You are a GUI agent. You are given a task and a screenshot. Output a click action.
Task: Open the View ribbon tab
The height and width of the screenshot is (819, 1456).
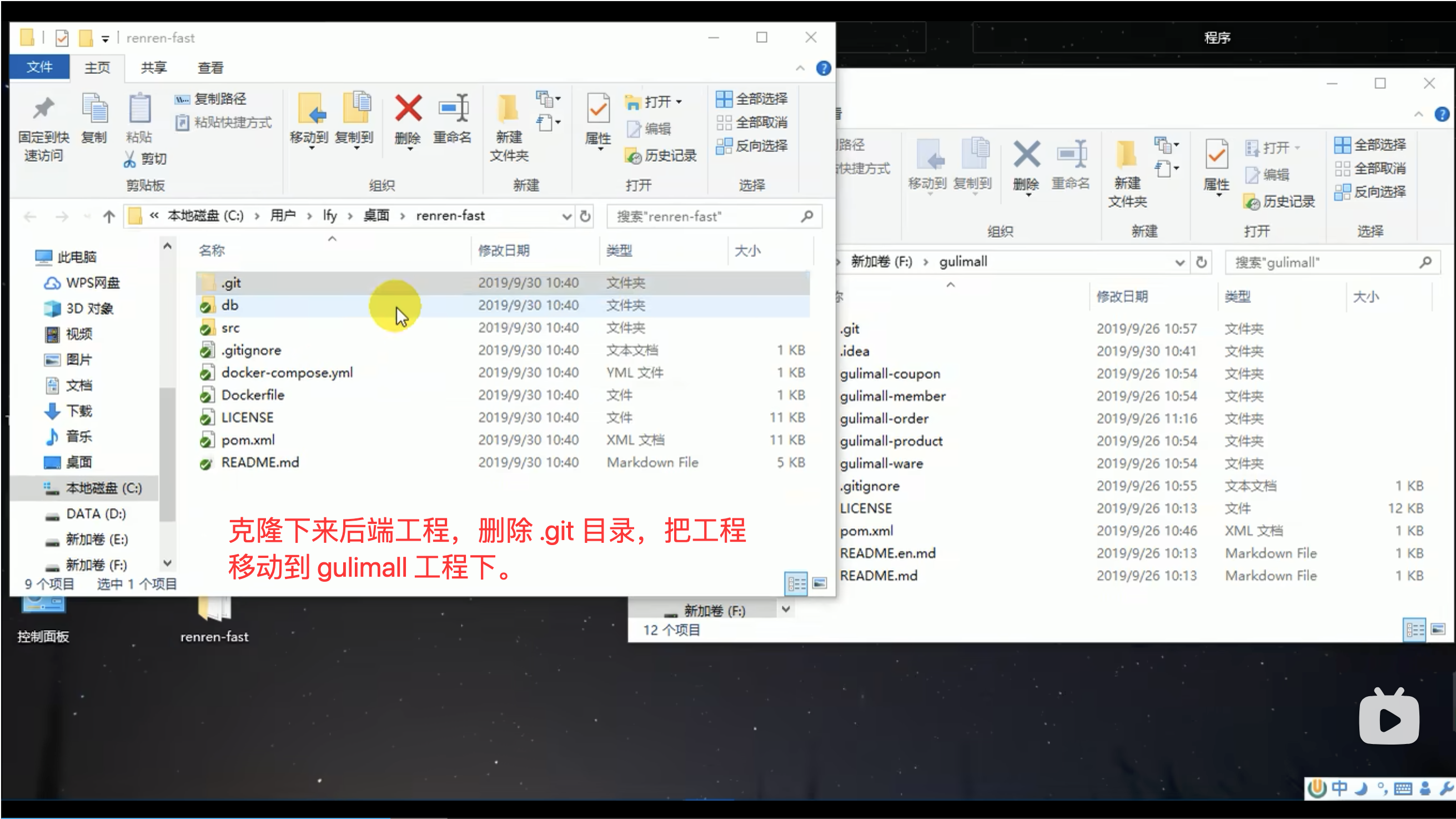click(210, 68)
